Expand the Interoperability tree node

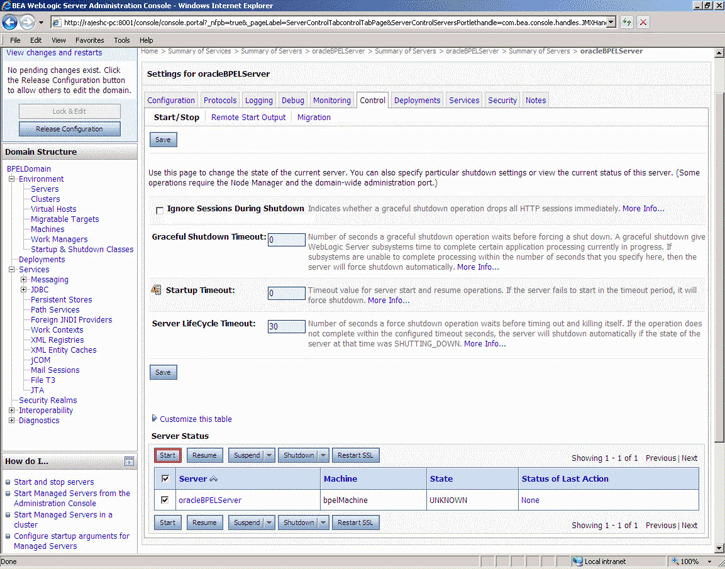(x=12, y=410)
